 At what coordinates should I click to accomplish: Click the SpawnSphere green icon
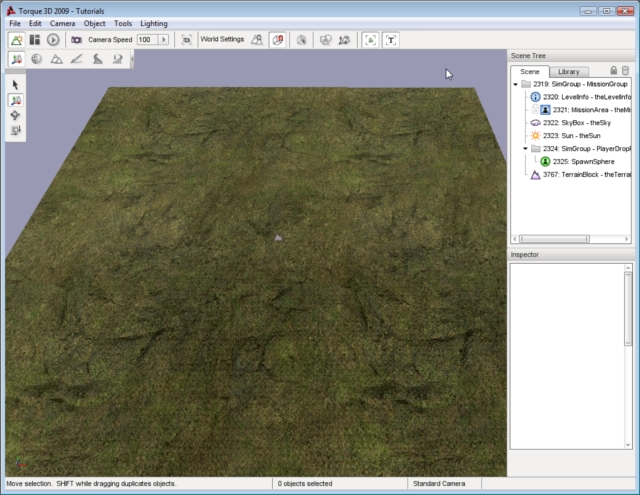pyautogui.click(x=545, y=161)
